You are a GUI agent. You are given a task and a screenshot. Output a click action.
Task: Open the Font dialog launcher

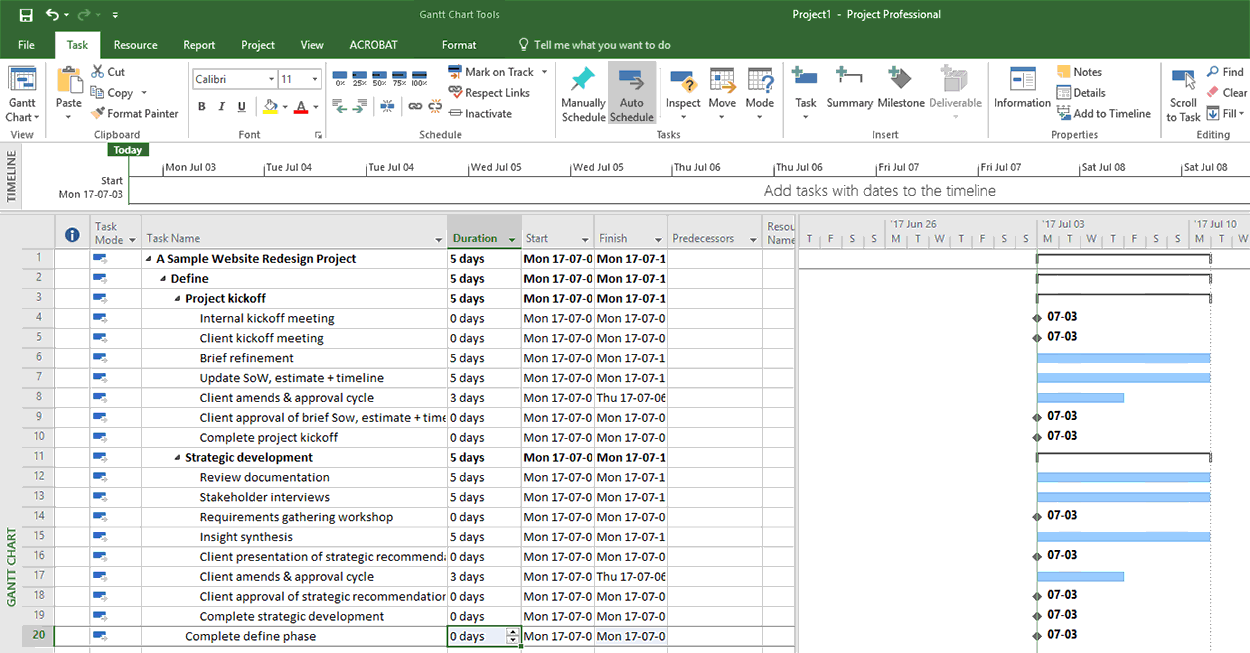(x=319, y=135)
